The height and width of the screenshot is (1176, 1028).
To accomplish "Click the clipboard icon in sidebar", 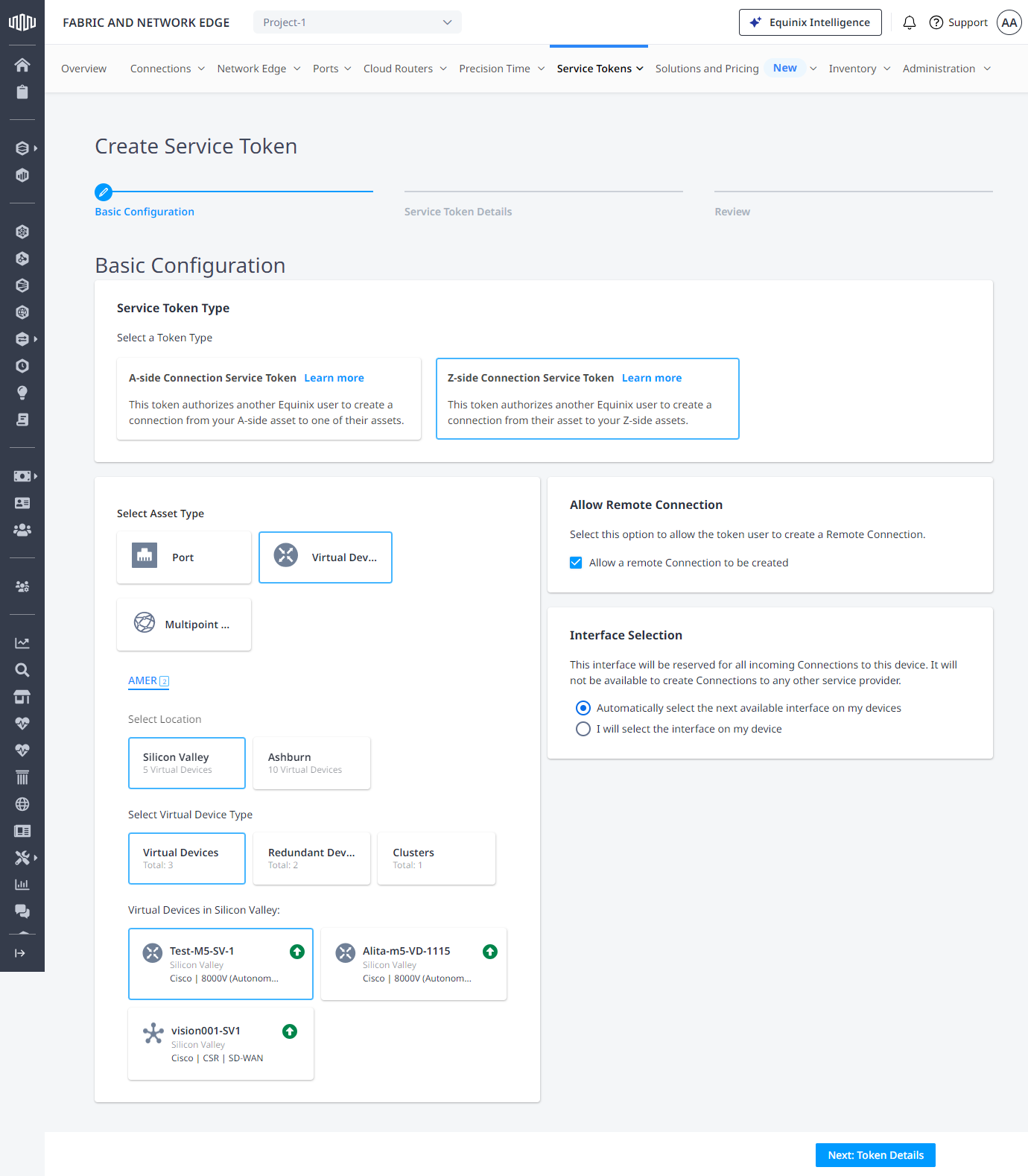I will pyautogui.click(x=22, y=92).
